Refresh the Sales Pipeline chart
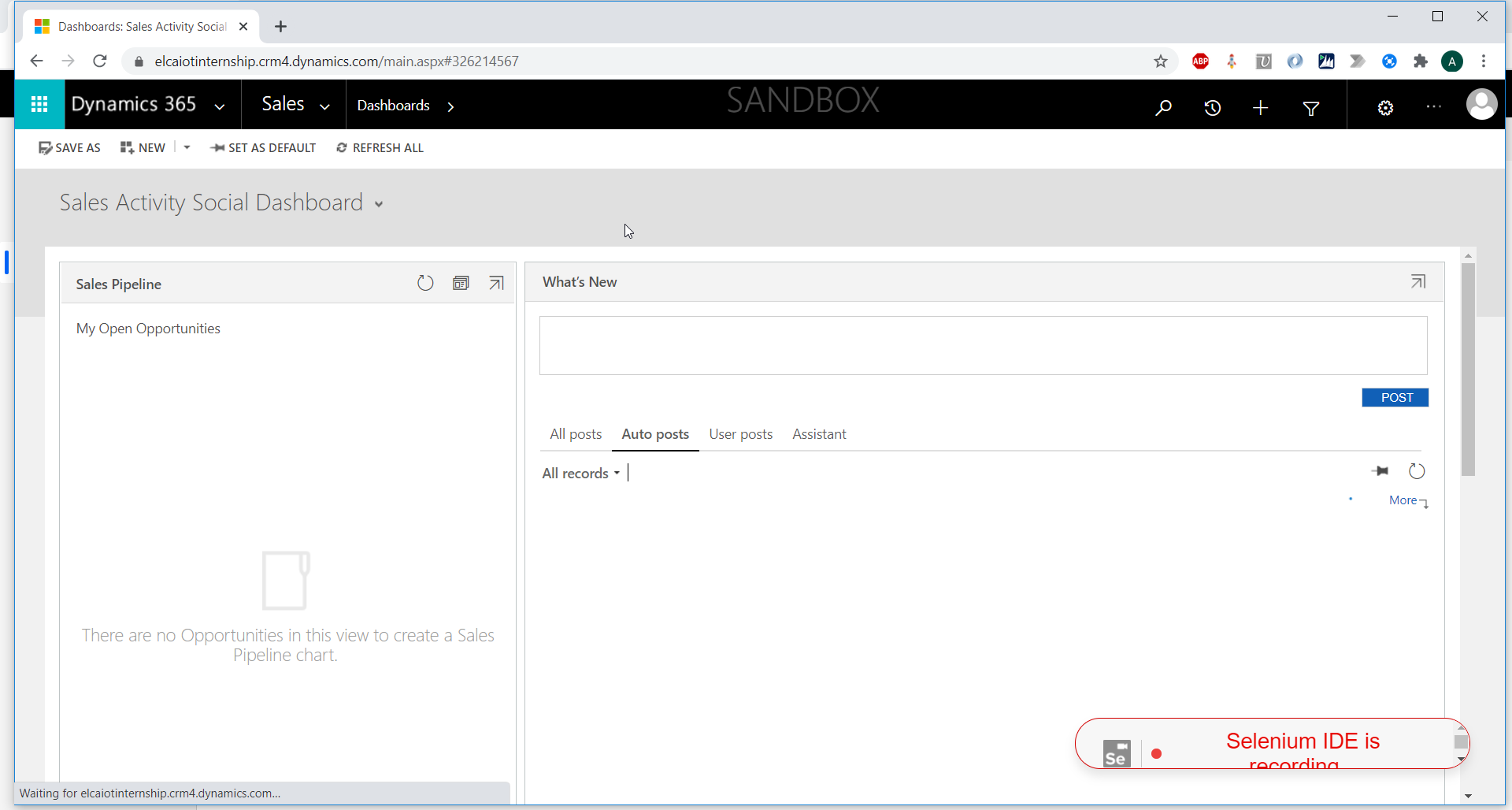The height and width of the screenshot is (810, 1512). click(x=425, y=283)
